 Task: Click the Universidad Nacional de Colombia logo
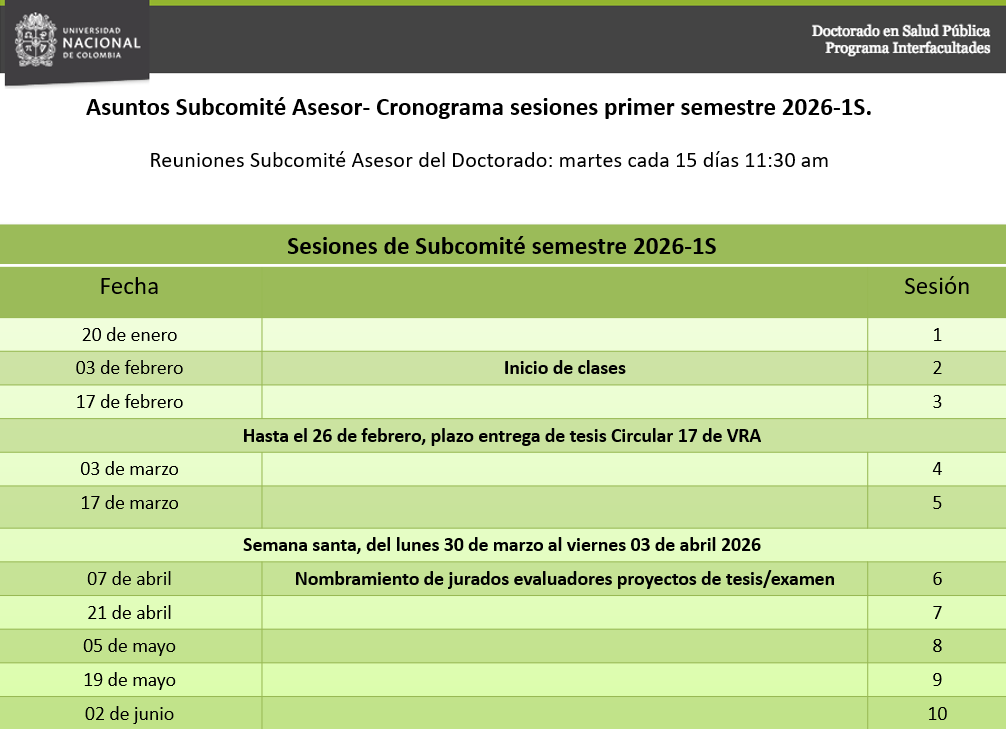pos(78,41)
